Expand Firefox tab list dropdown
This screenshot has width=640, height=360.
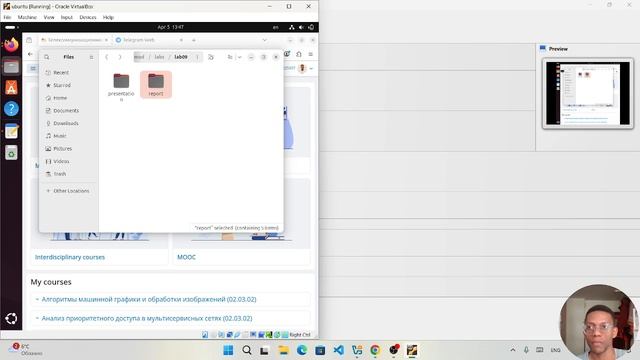(x=264, y=40)
